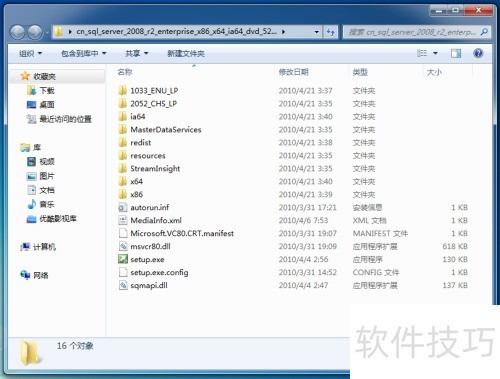Screen dimensions: 500x379
Task: Click the MasterDataServices folder icon
Action: tap(123, 129)
